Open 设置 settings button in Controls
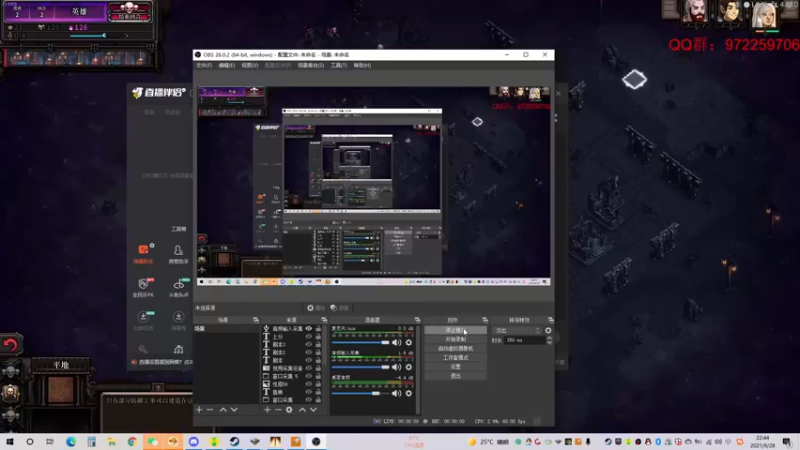The image size is (800, 450). coord(455,367)
